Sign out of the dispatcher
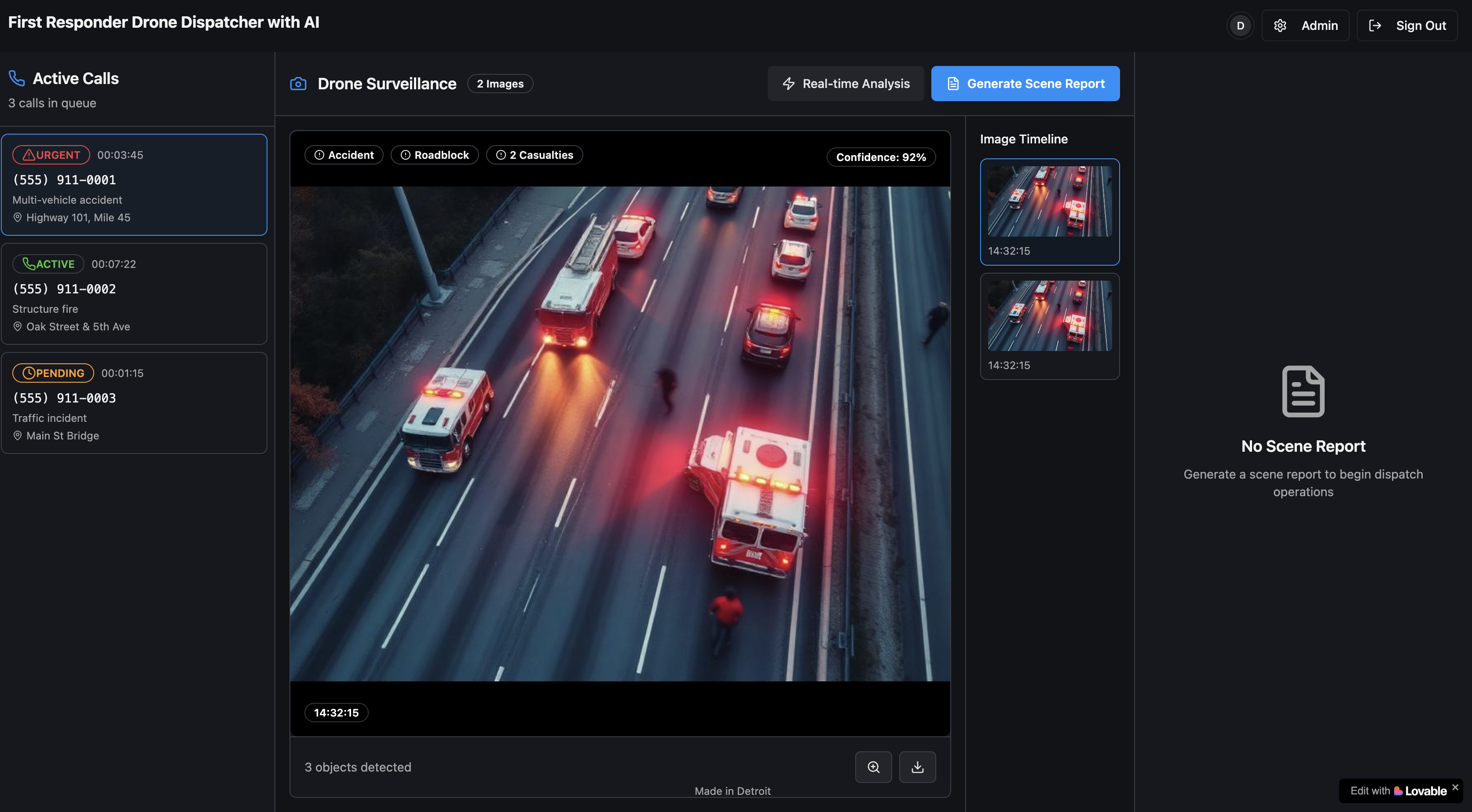1472x812 pixels. tap(1407, 26)
